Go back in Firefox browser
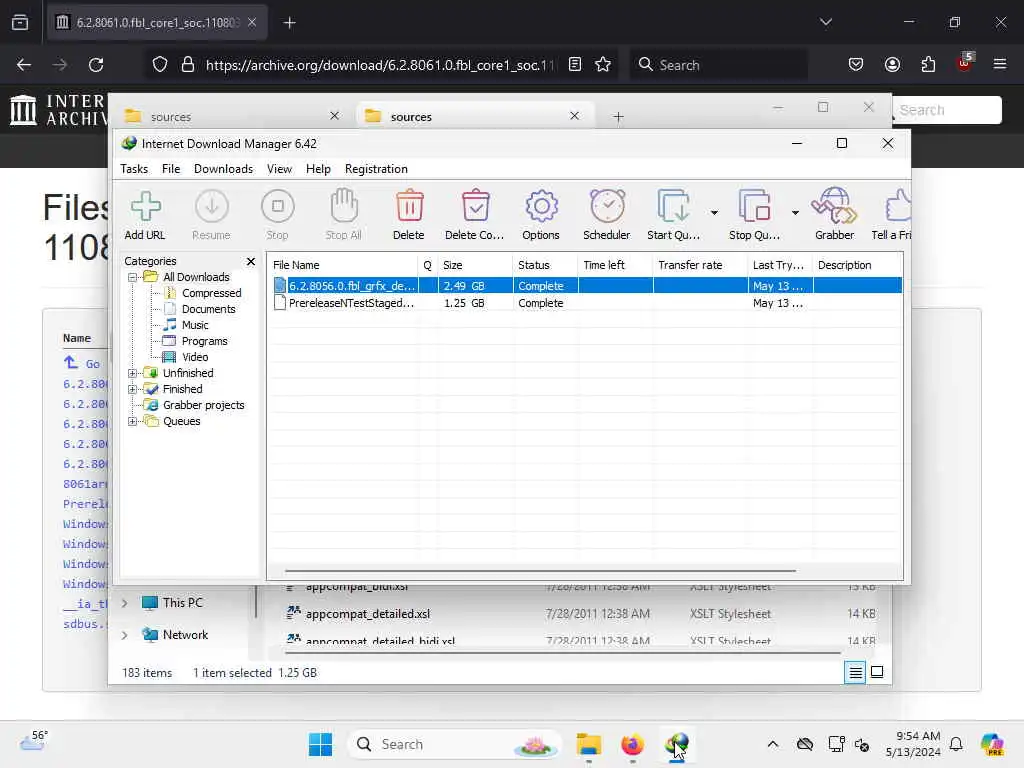 [24, 65]
